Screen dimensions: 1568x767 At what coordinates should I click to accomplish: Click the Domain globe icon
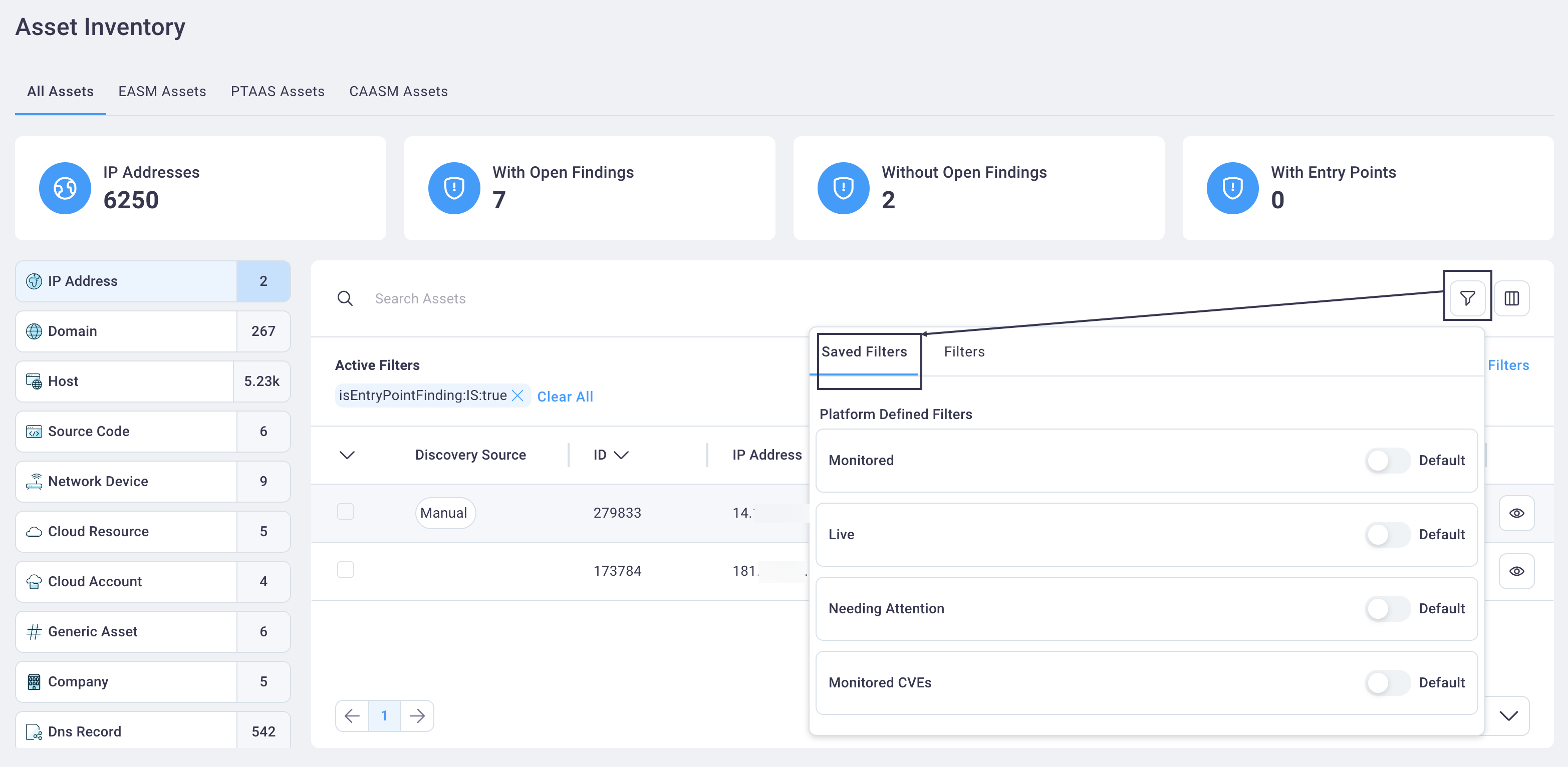(x=34, y=331)
